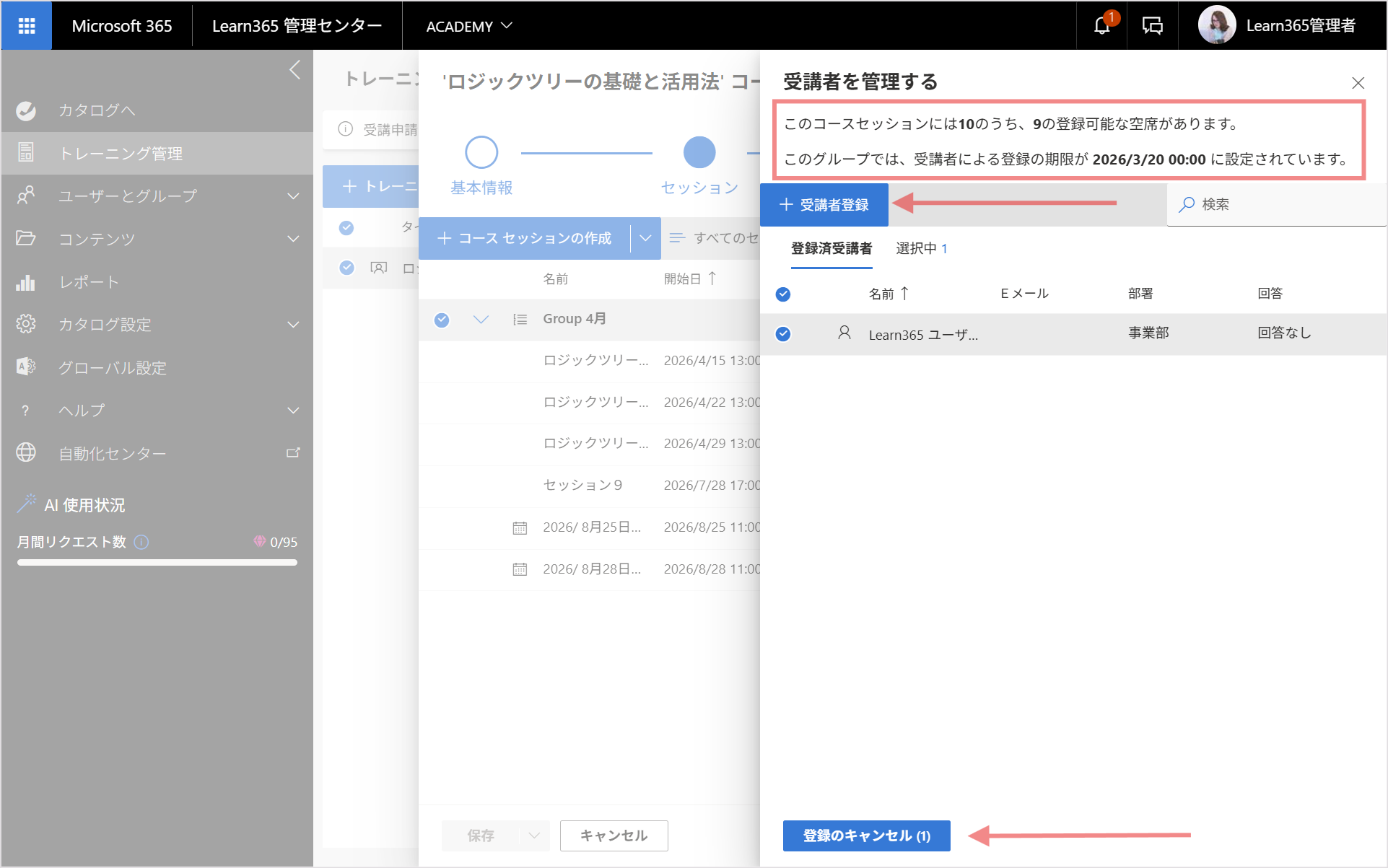Collapse the Group 4月 chevron
This screenshot has width=1388, height=868.
(481, 319)
